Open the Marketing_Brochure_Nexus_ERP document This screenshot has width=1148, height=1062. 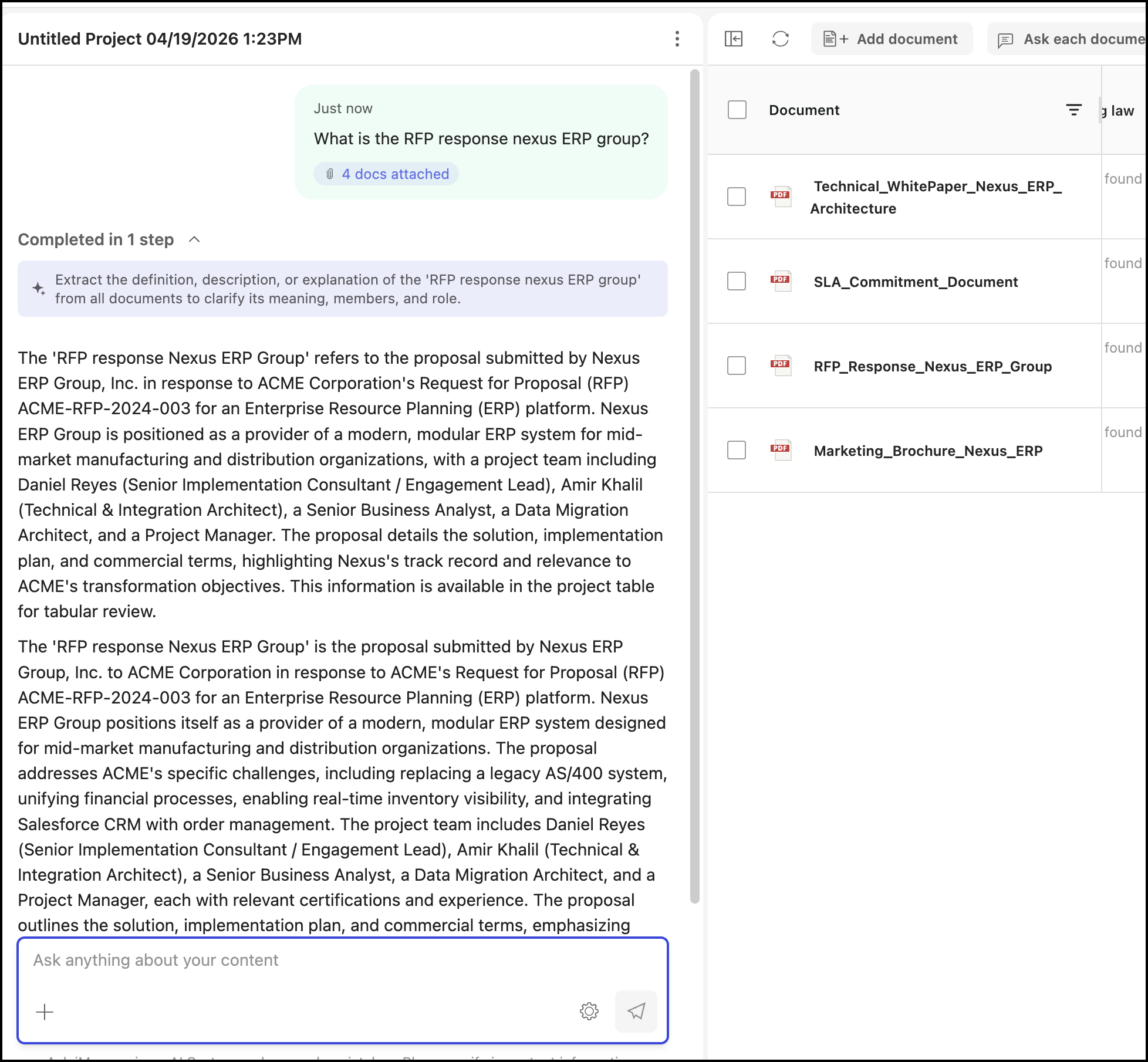coord(928,451)
